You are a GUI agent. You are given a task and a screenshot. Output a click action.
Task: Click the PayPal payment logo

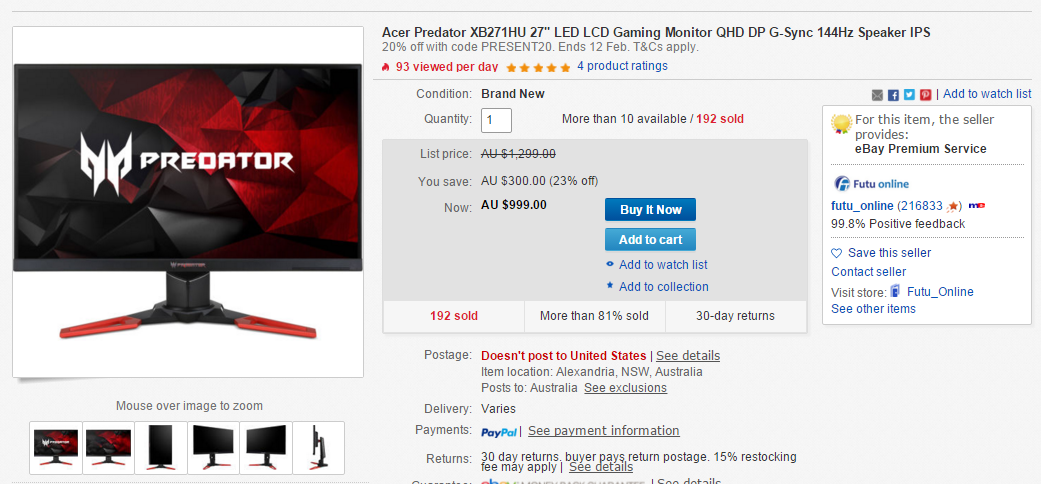(499, 432)
